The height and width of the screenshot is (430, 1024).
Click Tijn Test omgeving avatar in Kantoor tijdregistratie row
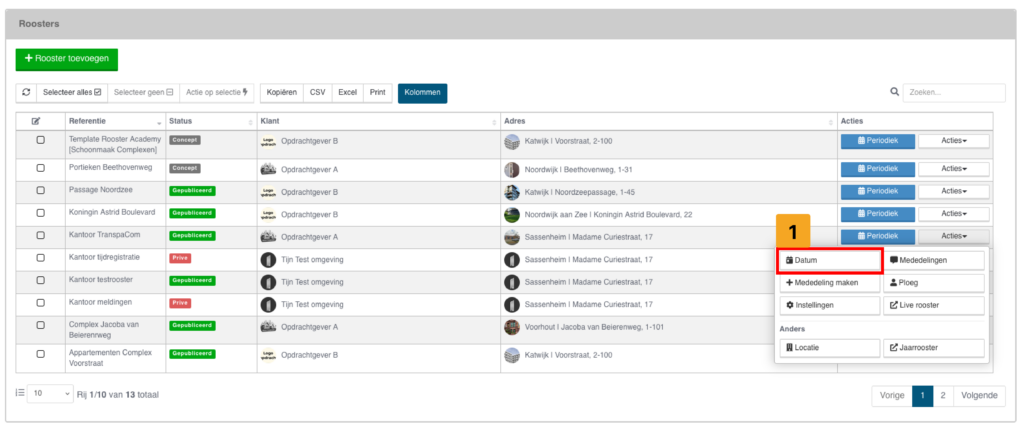267,258
